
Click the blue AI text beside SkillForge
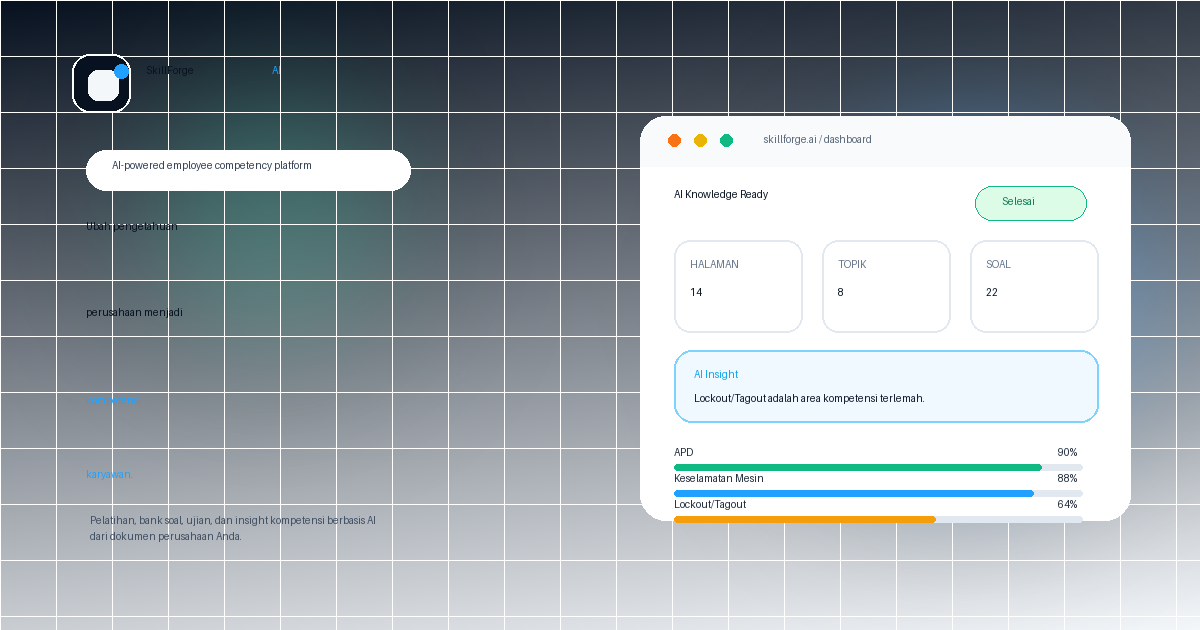point(276,71)
